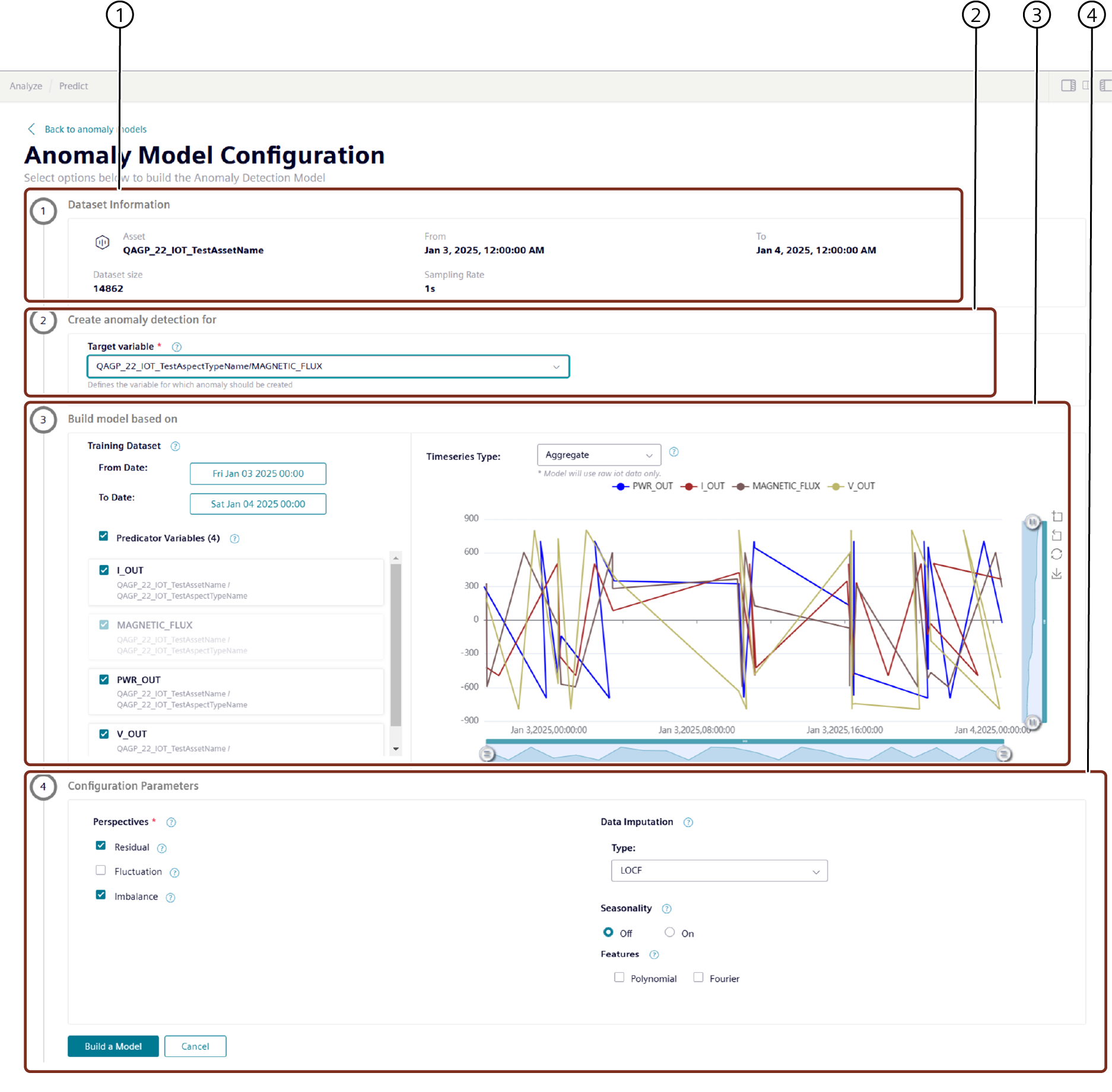Open the Target variable dropdown
The height and width of the screenshot is (1092, 1112).
[328, 367]
